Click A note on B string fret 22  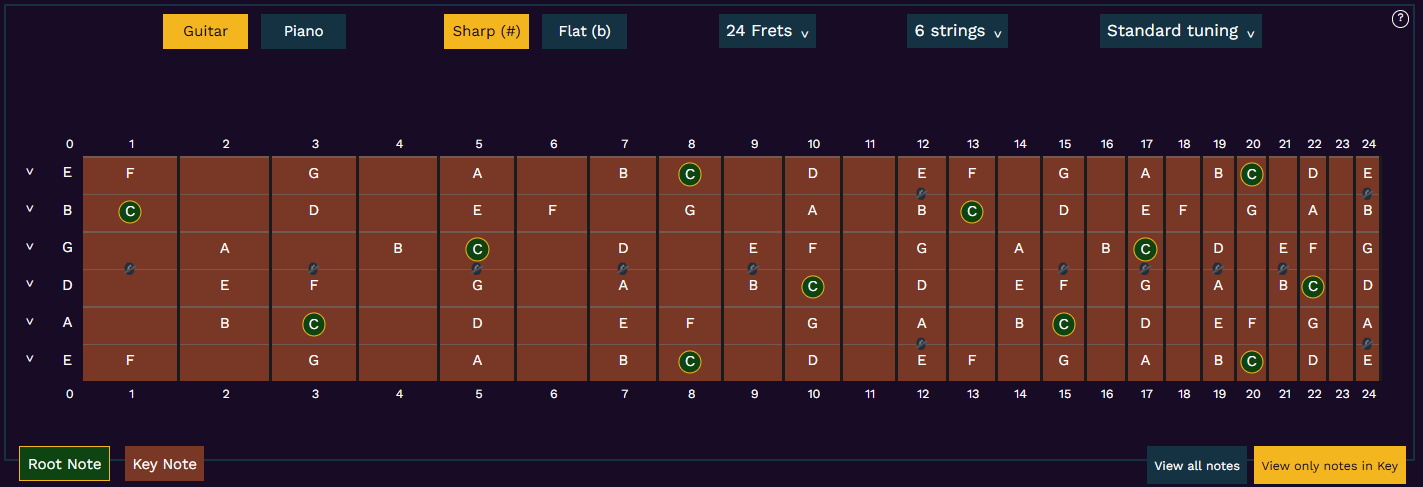pos(1313,211)
